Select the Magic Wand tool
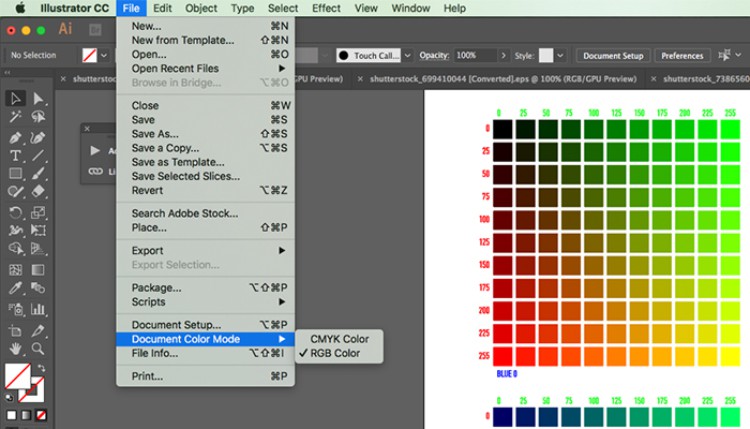 16,117
